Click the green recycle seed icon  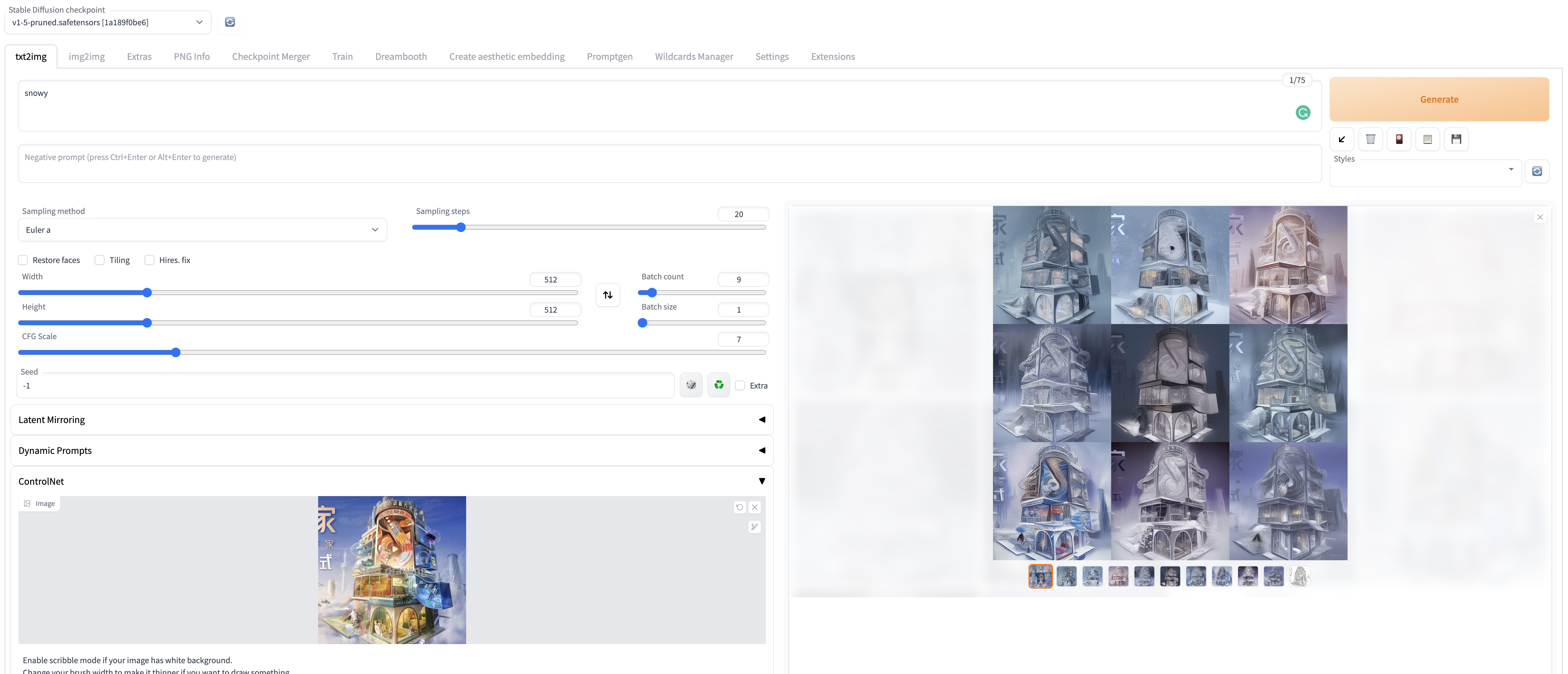[x=719, y=385]
